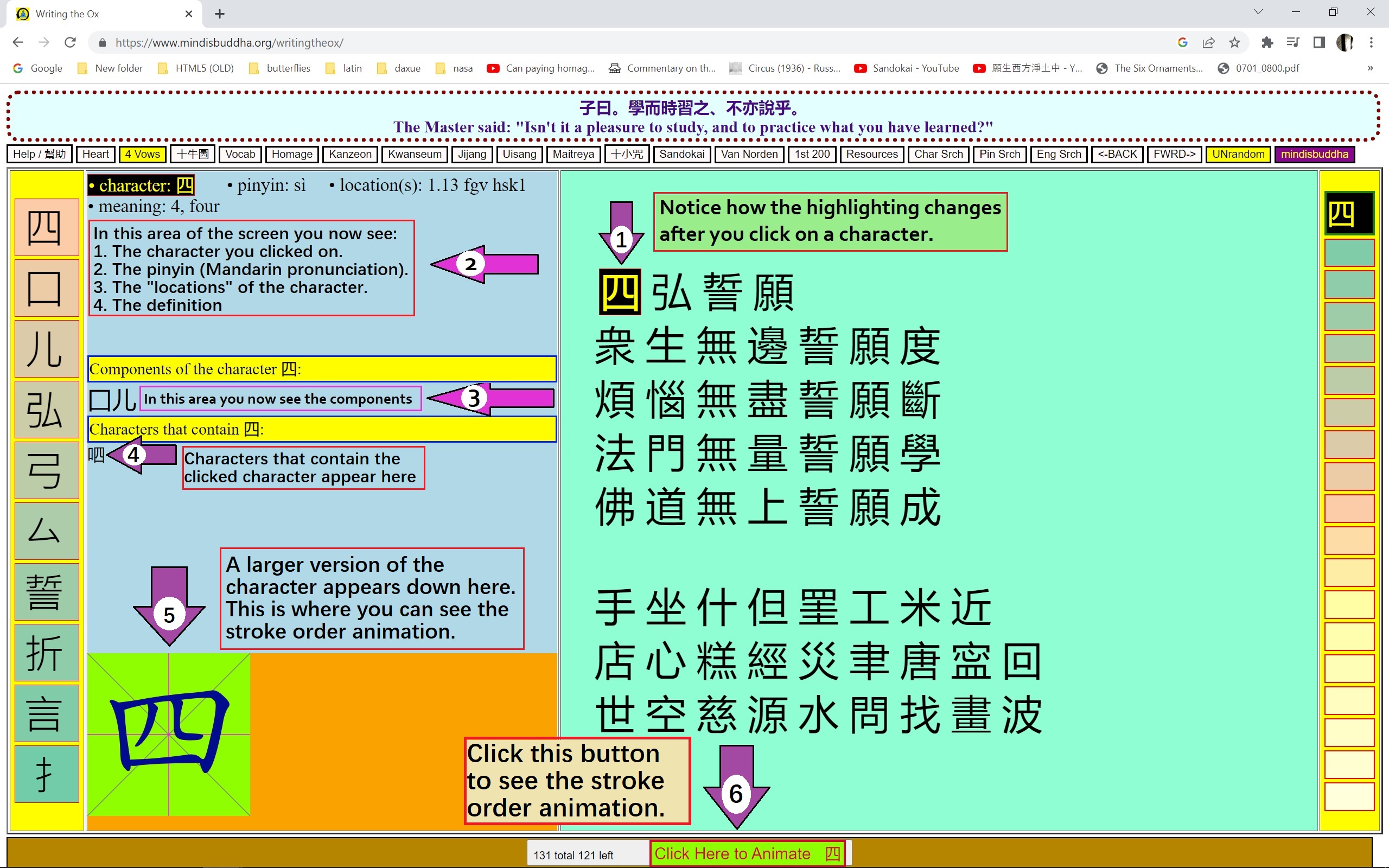Select 厶 tile in left sidebar
The image size is (1389, 868).
point(47,531)
